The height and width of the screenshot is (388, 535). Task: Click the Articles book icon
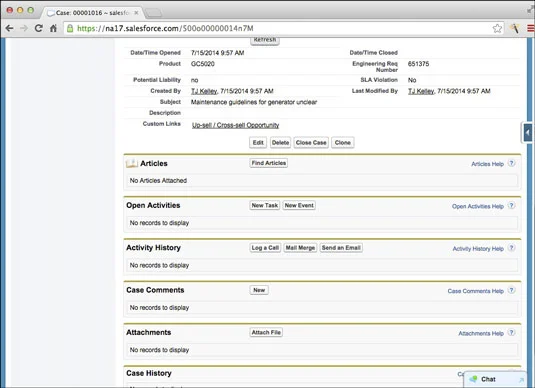(x=132, y=163)
